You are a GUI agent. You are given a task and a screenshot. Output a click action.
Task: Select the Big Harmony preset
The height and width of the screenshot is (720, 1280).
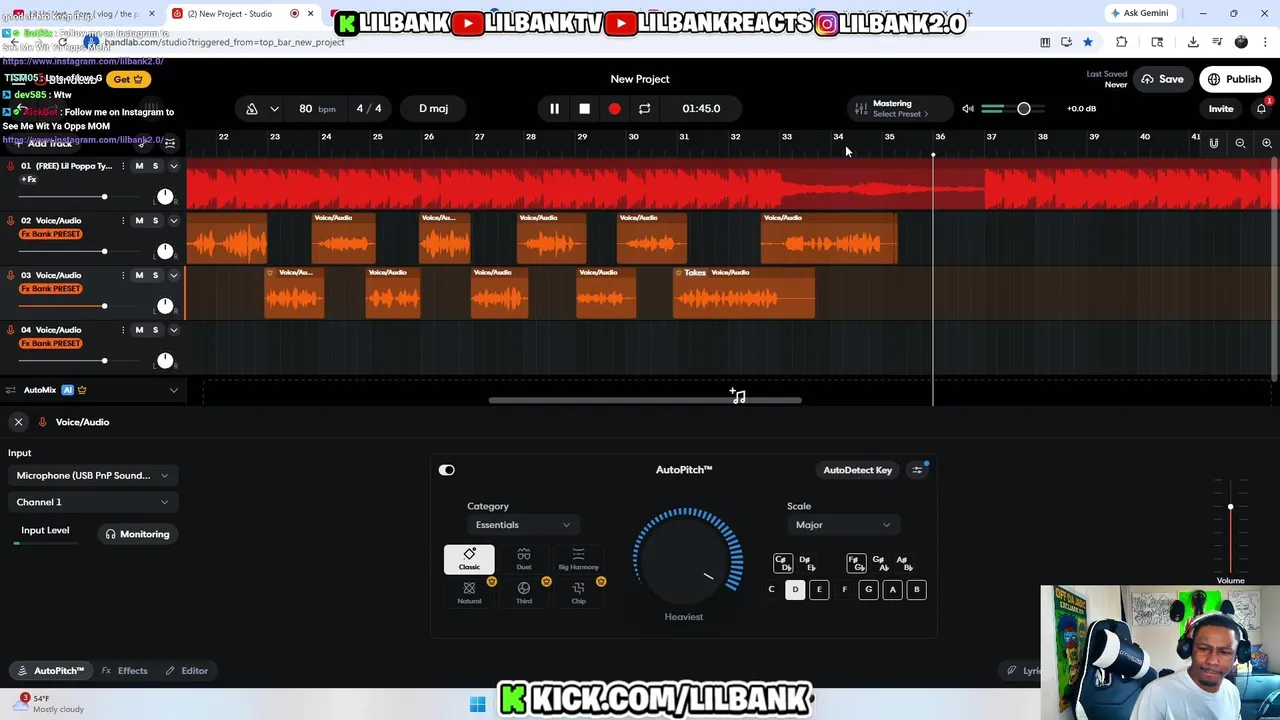(x=578, y=559)
